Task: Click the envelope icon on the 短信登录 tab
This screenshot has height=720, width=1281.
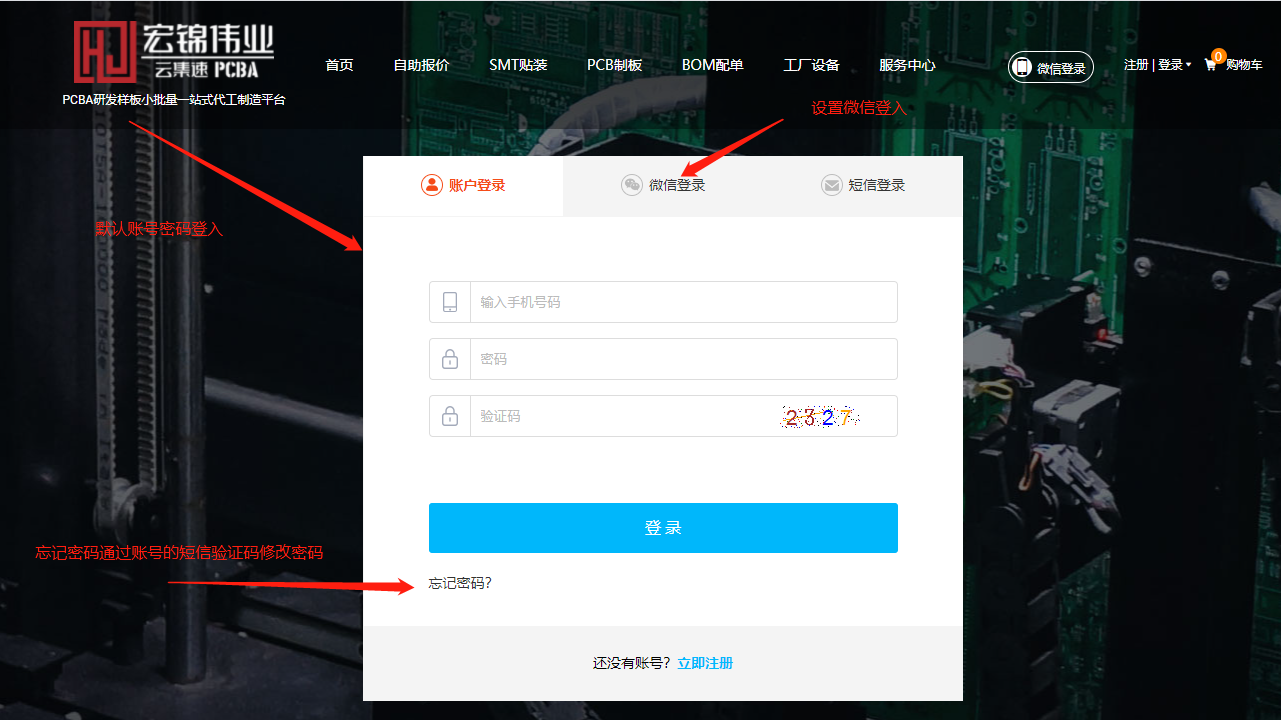Action: 831,185
